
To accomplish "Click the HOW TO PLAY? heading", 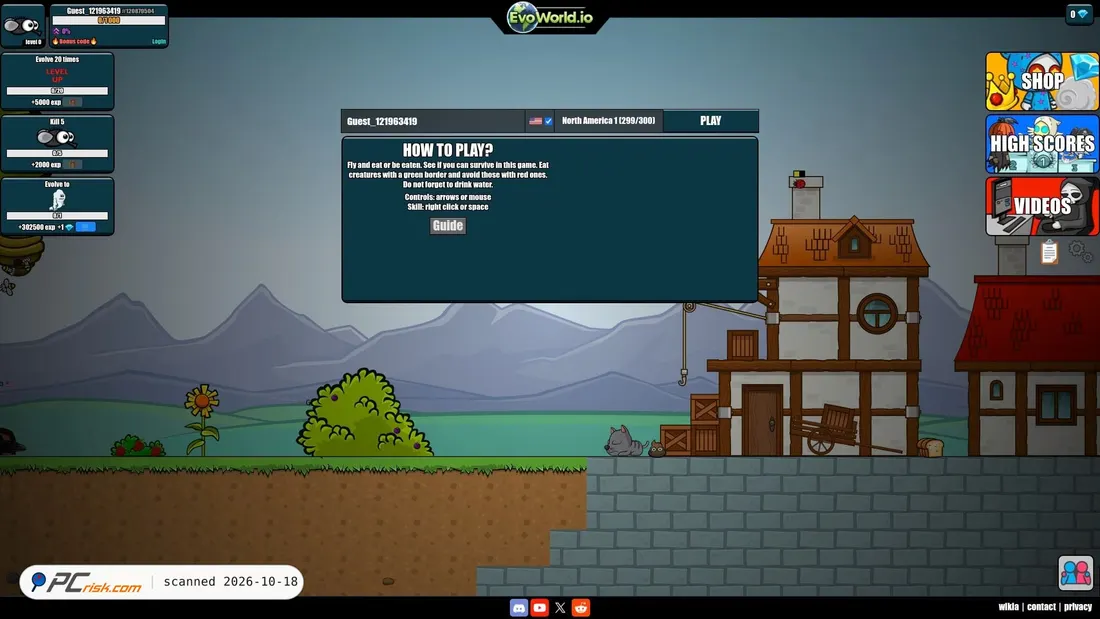I will pyautogui.click(x=448, y=149).
